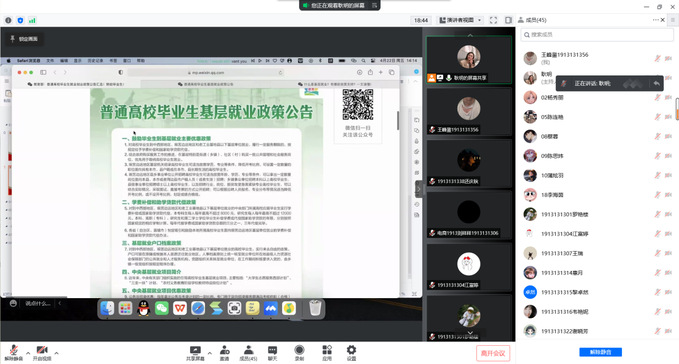The width and height of the screenshot is (679, 364).
Task: Click the member search field
Action: coord(597,35)
